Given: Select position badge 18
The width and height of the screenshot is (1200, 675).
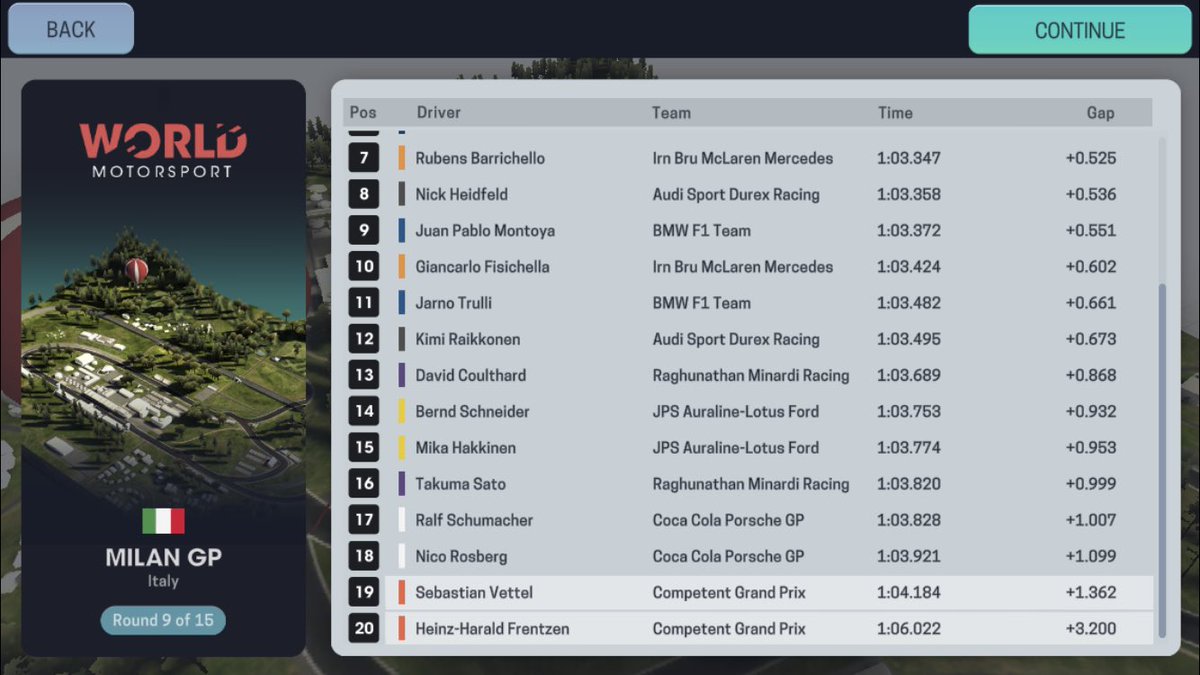Looking at the screenshot, I should [x=364, y=556].
